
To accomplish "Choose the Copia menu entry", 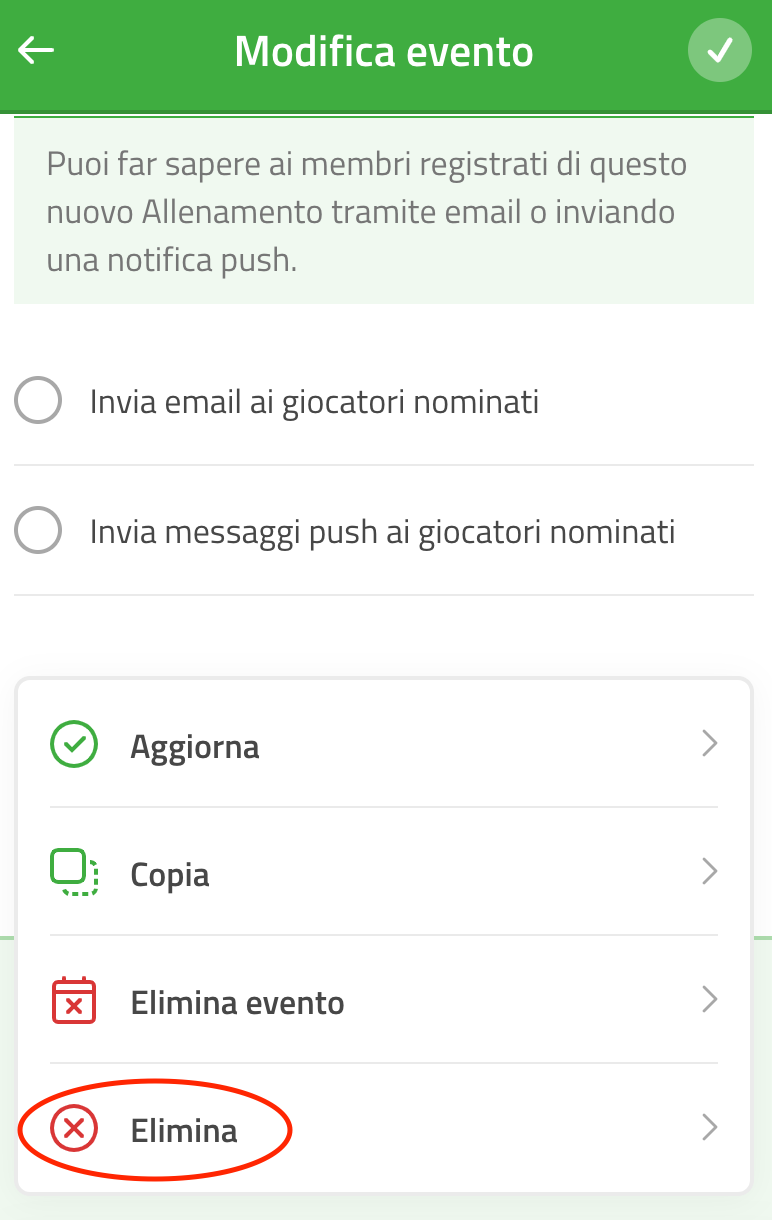I will click(x=384, y=873).
